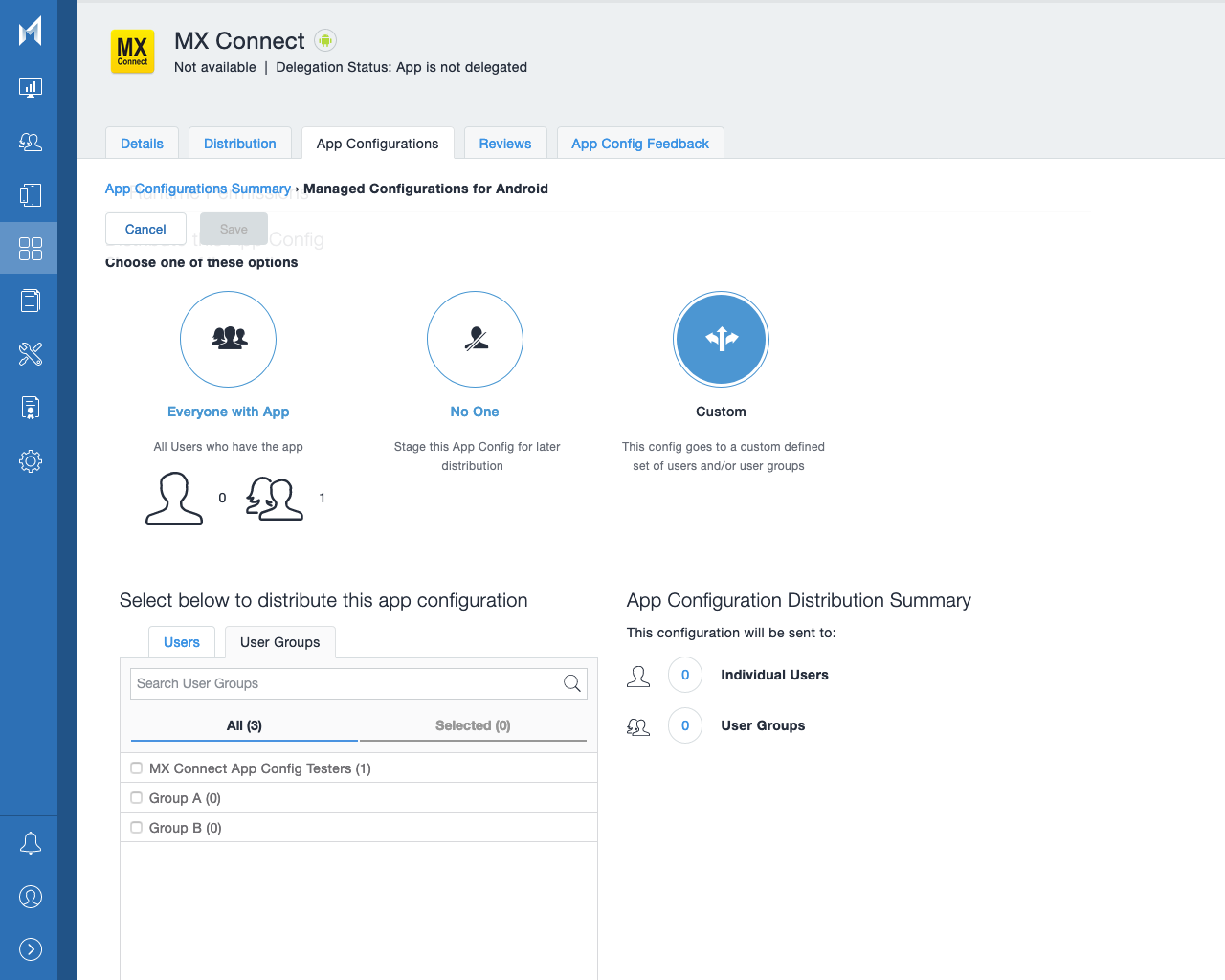Open the user account icon at sidebar bottom
Screen dimensions: 1225x980
click(30, 897)
